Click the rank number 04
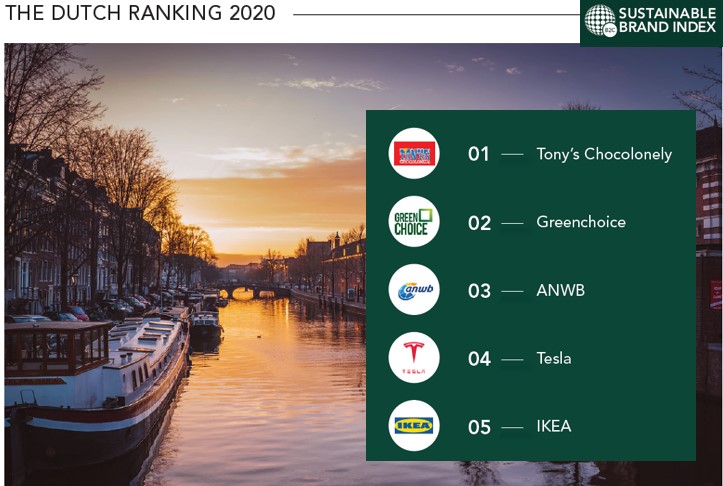The image size is (723, 486). pos(480,359)
